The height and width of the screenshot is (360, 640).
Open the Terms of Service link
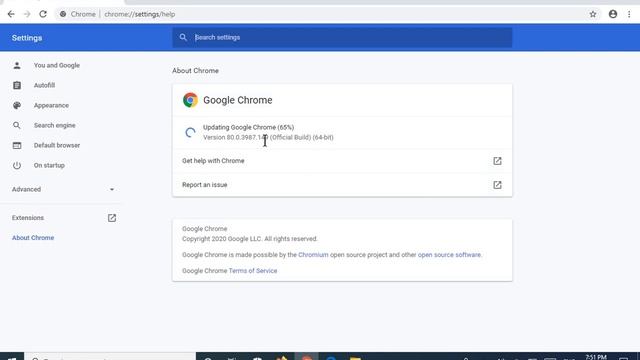pos(253,271)
